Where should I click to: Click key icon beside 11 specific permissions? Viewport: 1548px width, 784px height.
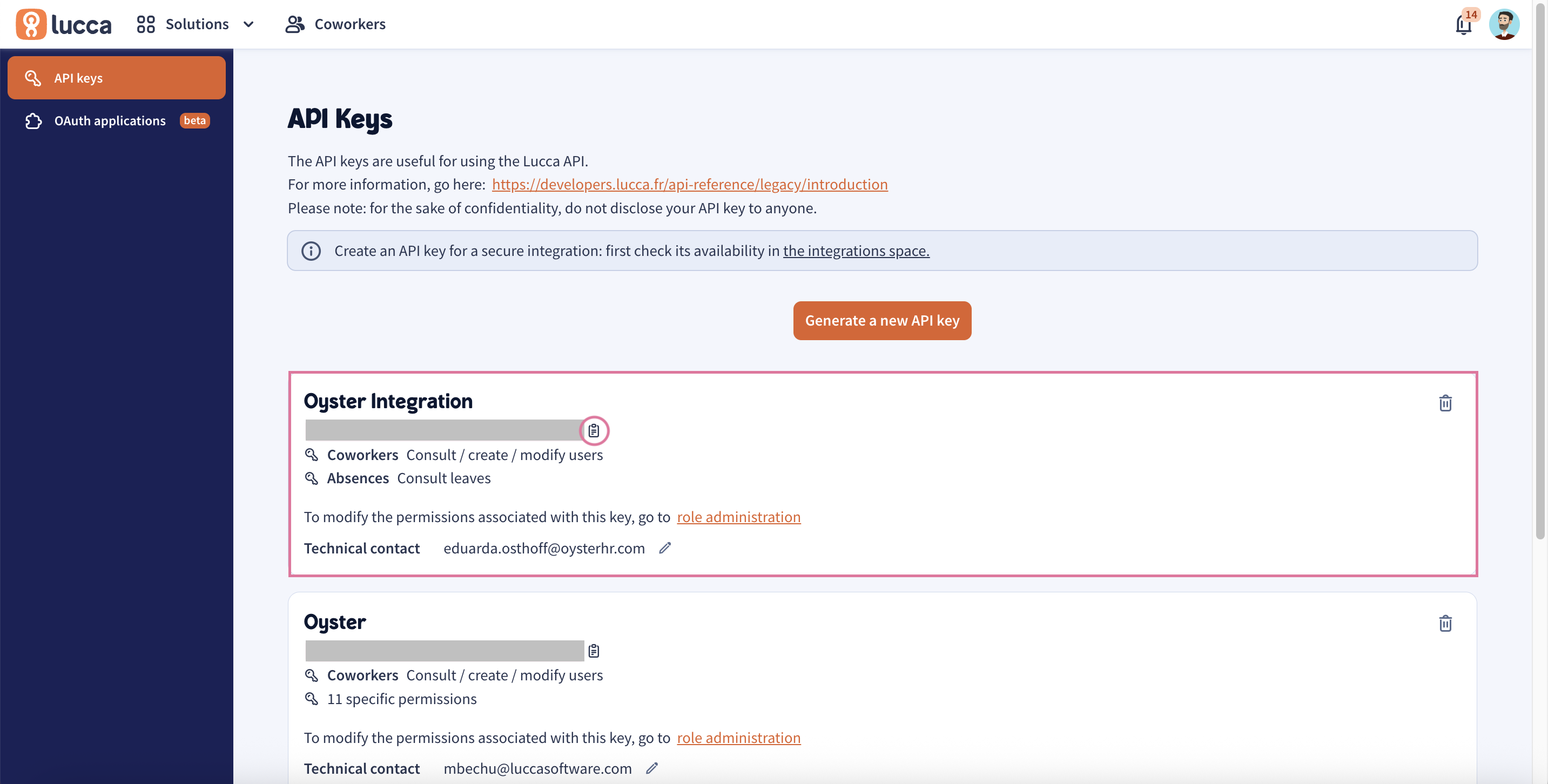[311, 699]
